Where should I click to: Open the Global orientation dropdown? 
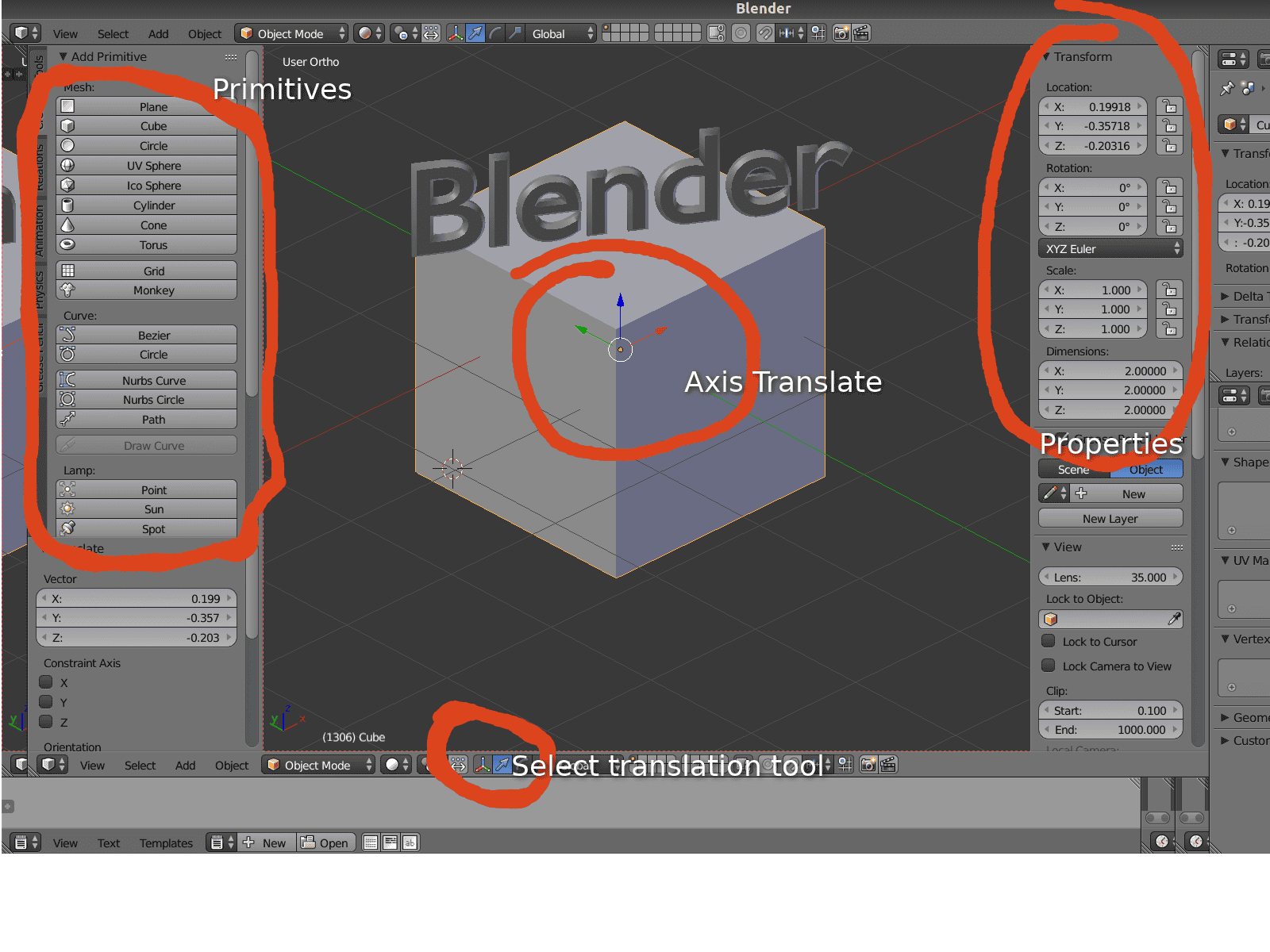click(x=561, y=33)
